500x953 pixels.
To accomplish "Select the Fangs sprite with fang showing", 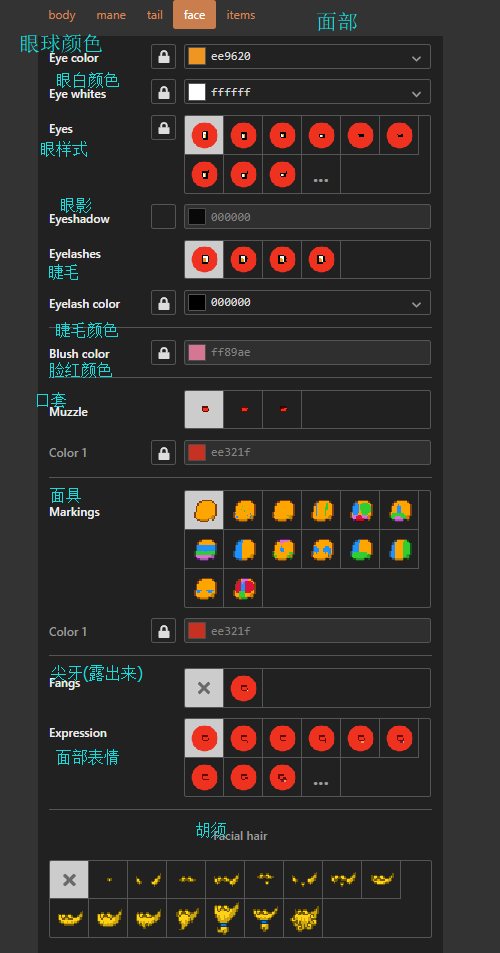I will [243, 688].
